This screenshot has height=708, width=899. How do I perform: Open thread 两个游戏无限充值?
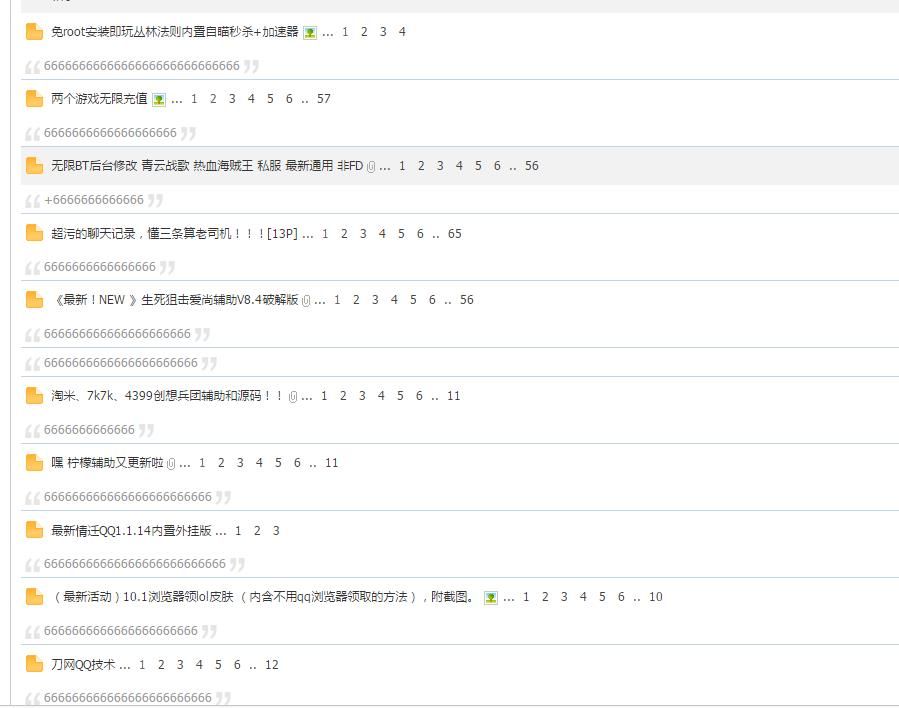99,99
